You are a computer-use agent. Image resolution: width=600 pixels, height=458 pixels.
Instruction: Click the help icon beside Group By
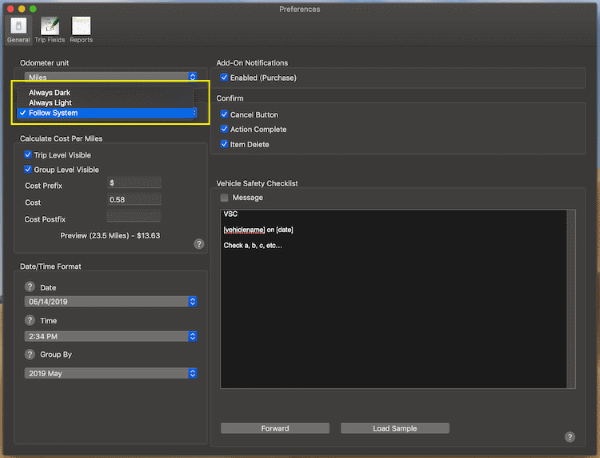tap(30, 354)
